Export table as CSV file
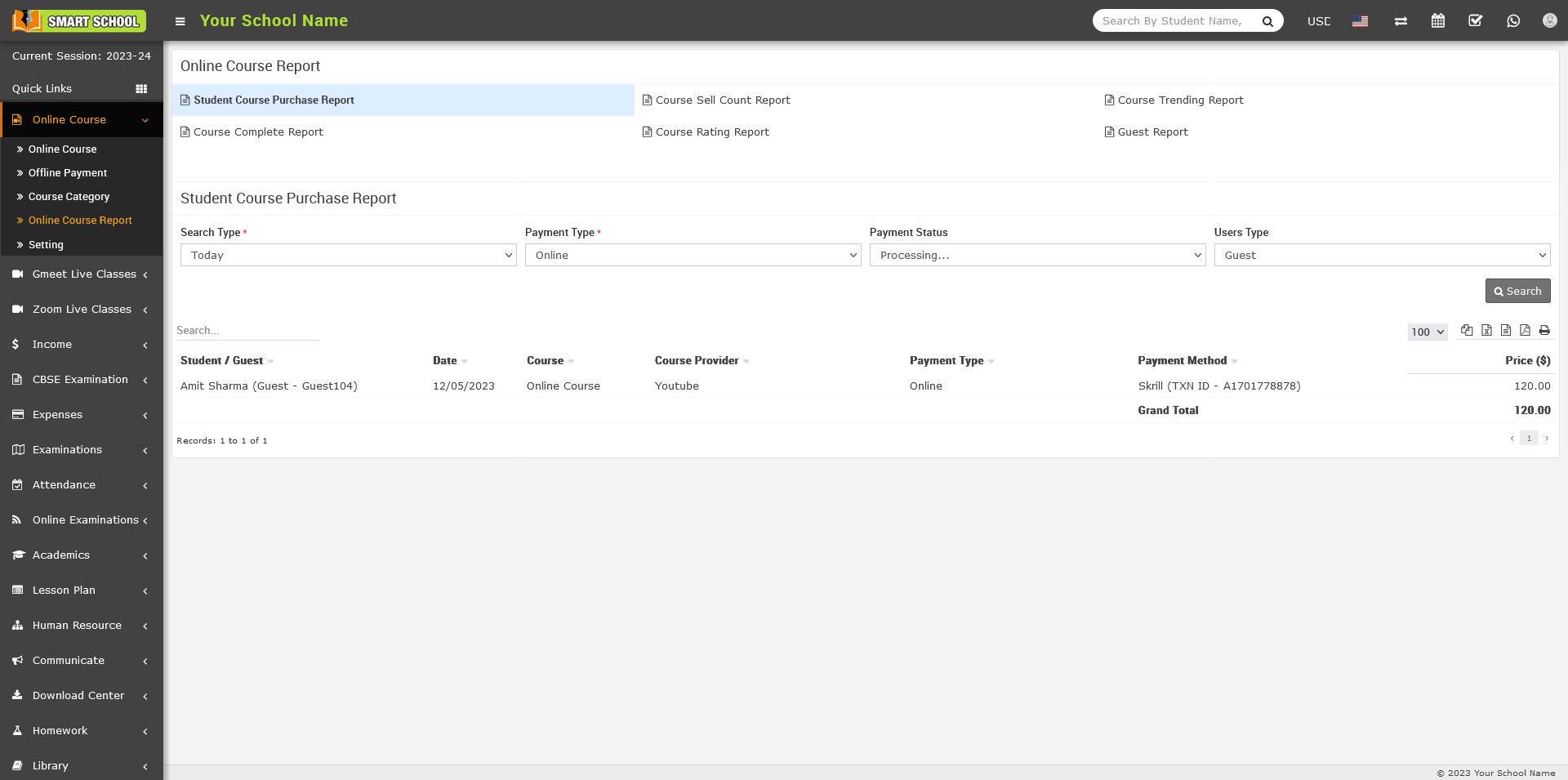1568x780 pixels. tap(1506, 331)
